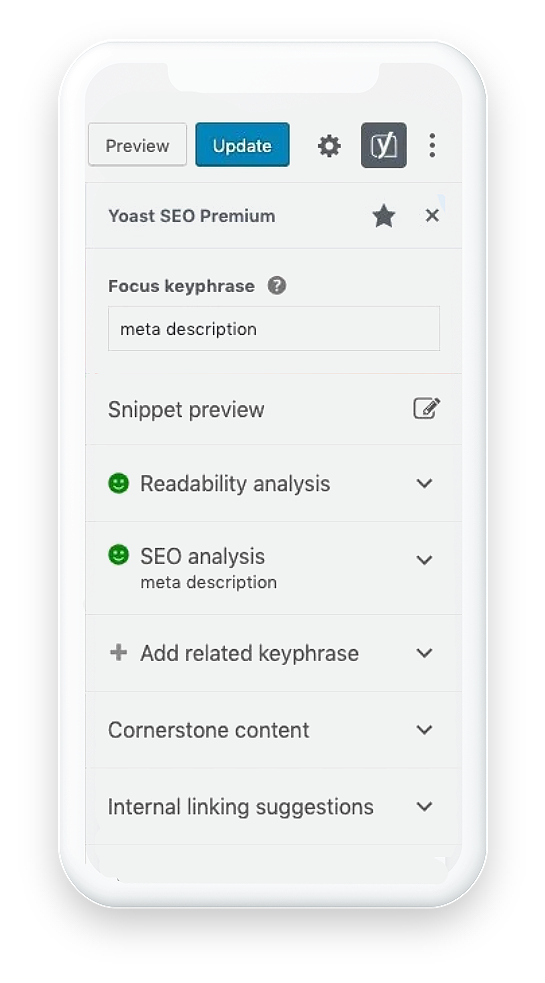
Task: Click the blue Update button
Action: click(242, 145)
